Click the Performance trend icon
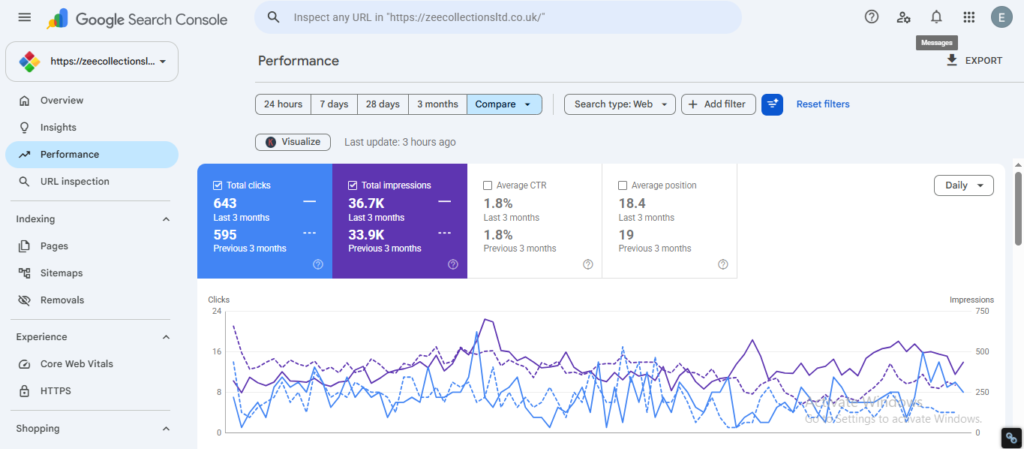The width and height of the screenshot is (1024, 449). pos(24,155)
